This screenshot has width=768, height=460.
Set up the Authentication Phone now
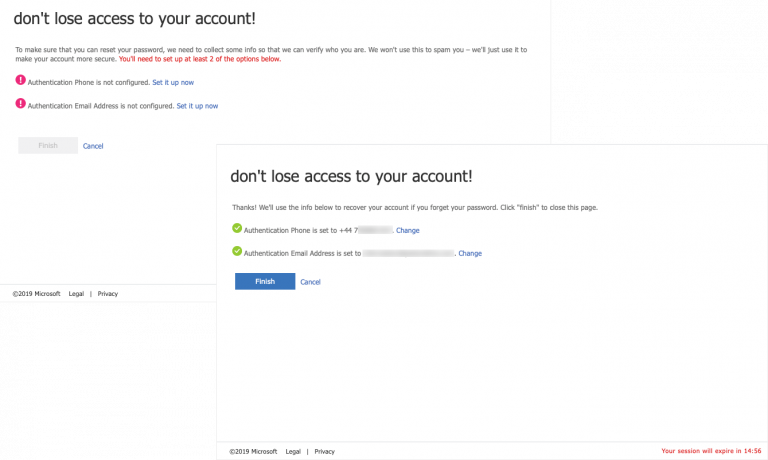pos(173,82)
